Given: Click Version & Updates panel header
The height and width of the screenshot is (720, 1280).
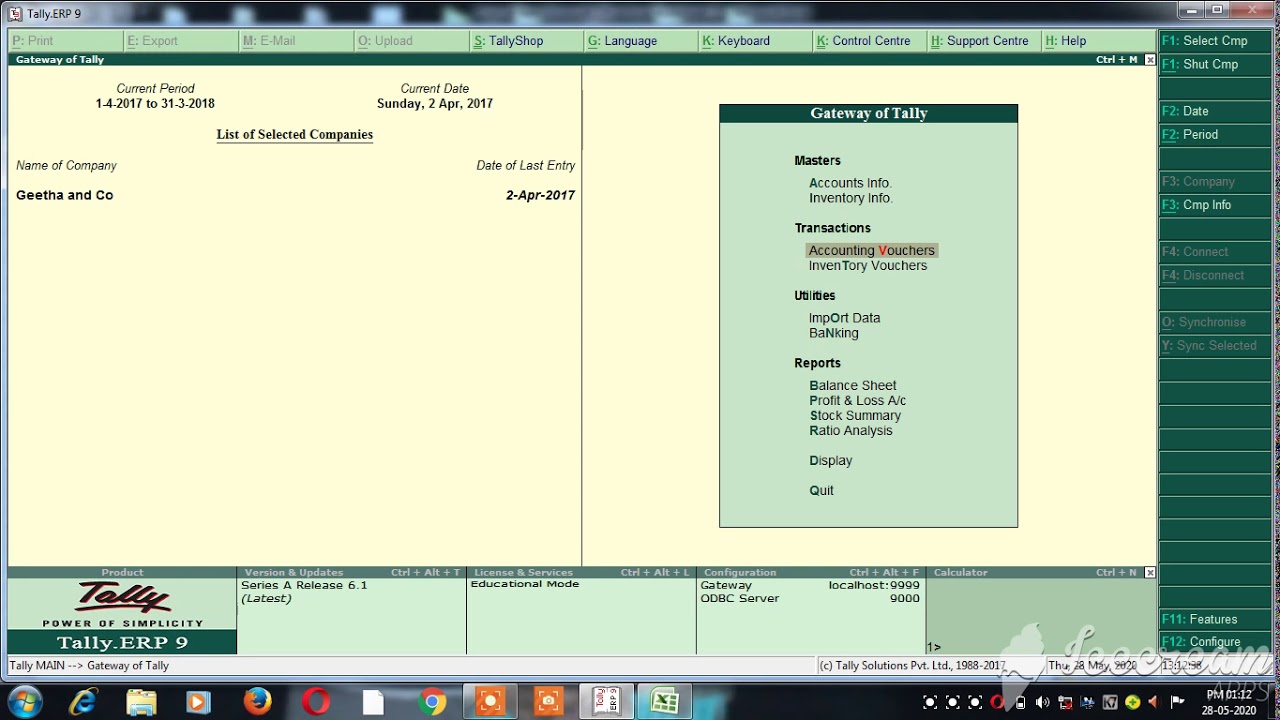Looking at the screenshot, I should 351,573.
